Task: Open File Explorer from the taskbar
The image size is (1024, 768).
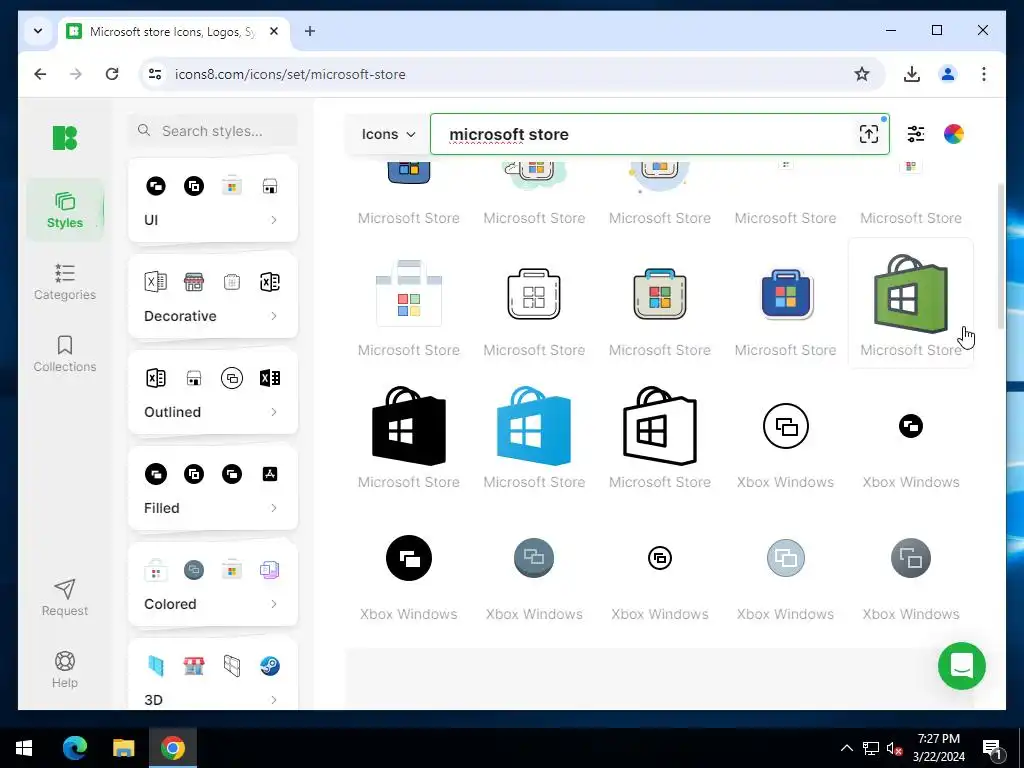Action: click(123, 748)
